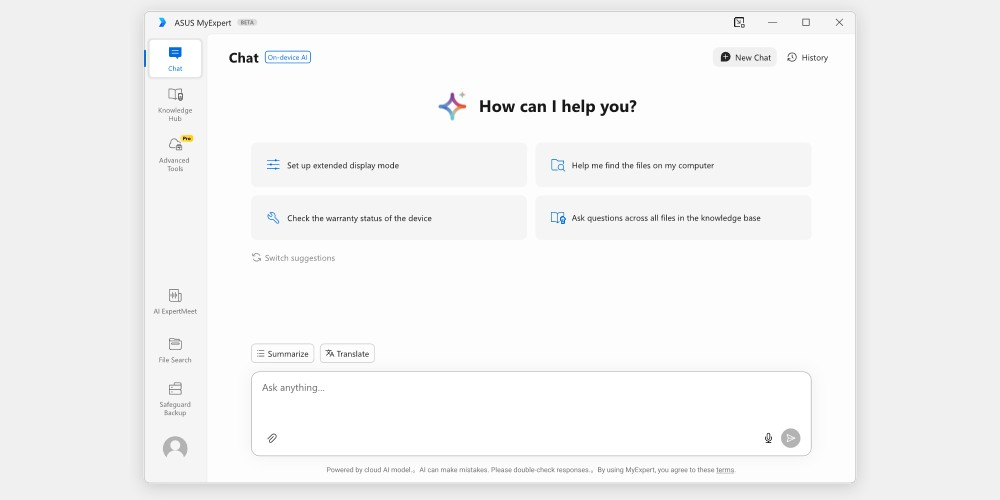This screenshot has width=1000, height=500.
Task: Click the Summarize button
Action: click(282, 354)
